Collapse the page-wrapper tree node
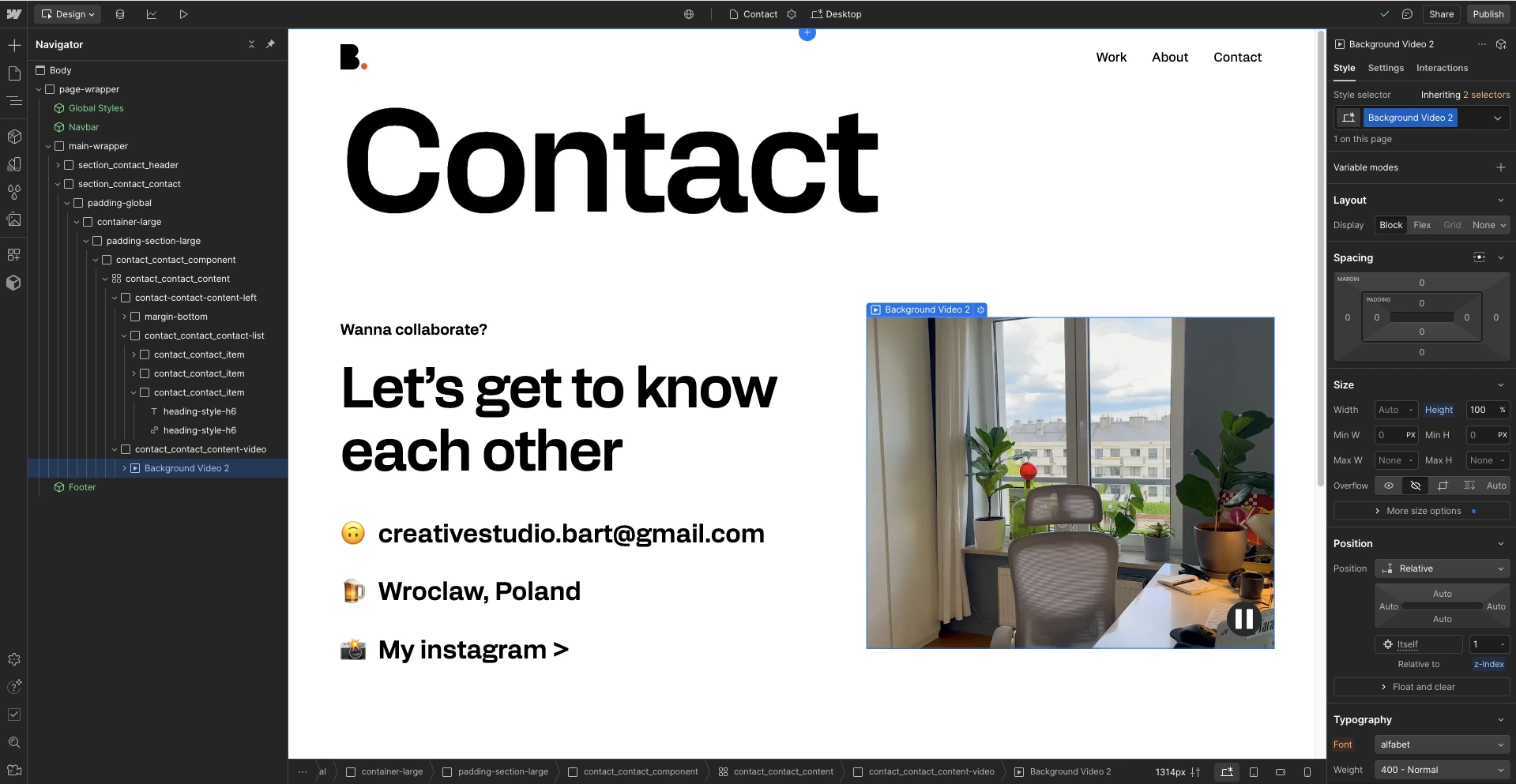This screenshot has height=784, width=1516. click(x=39, y=89)
